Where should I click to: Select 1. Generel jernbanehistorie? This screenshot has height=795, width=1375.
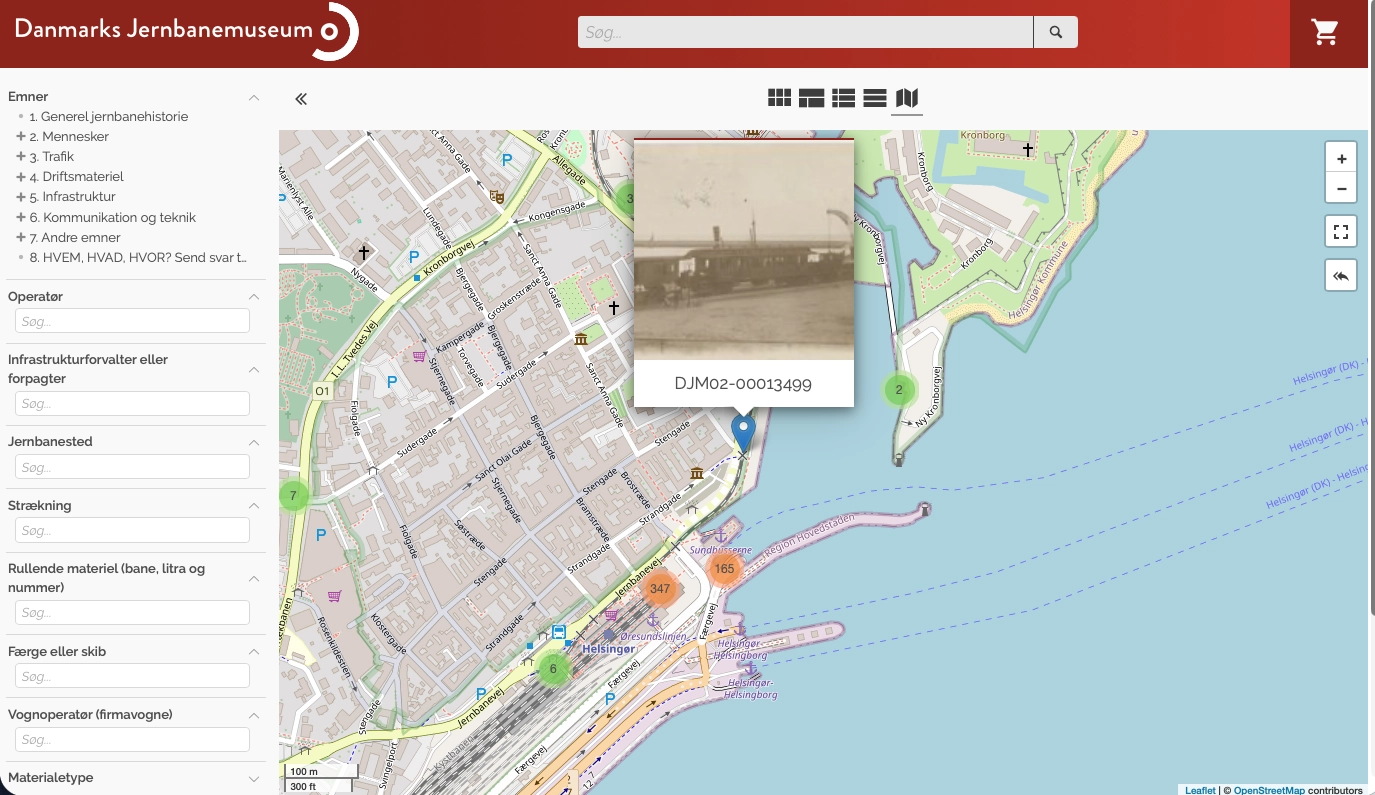(x=108, y=116)
